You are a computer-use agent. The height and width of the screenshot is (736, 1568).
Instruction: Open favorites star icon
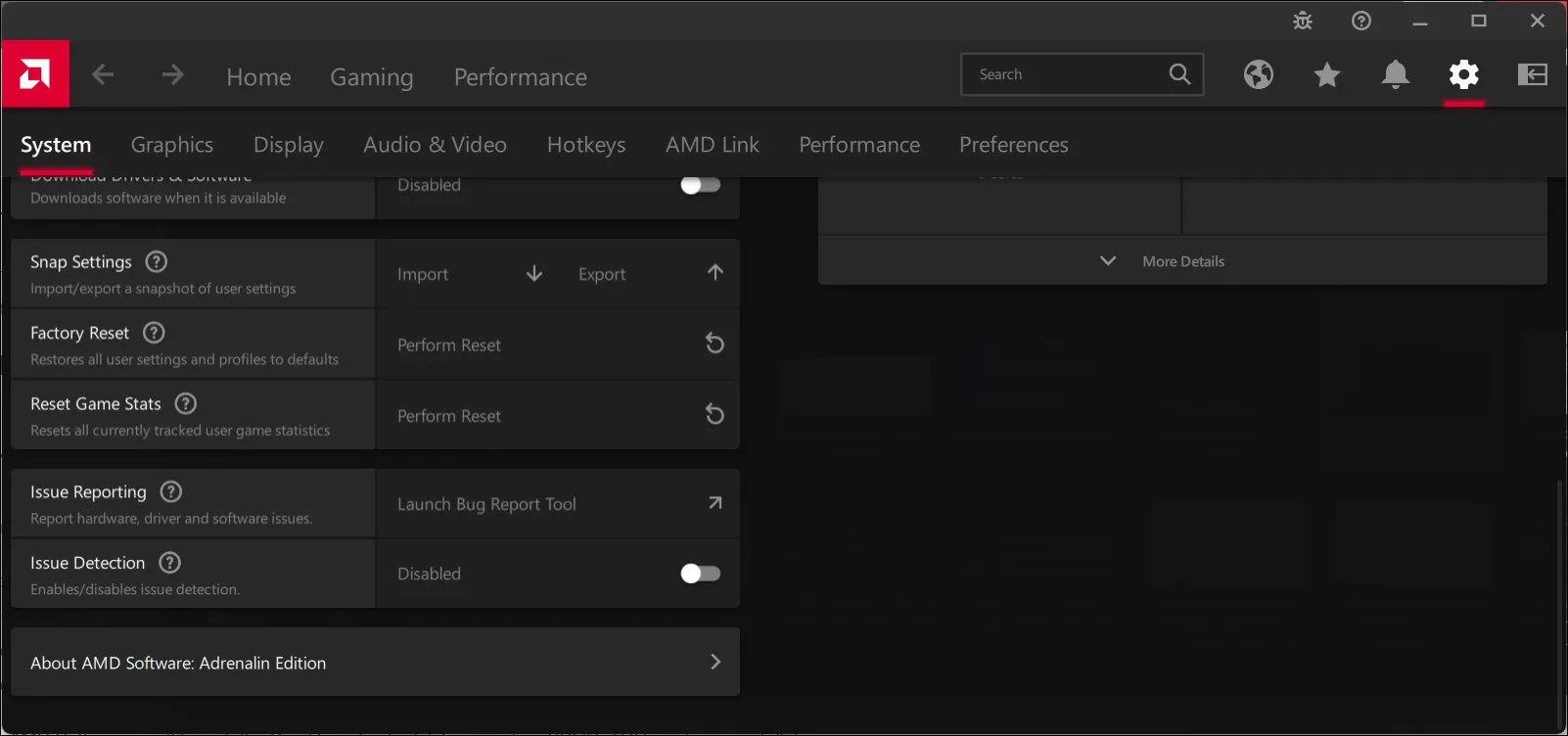coord(1327,74)
